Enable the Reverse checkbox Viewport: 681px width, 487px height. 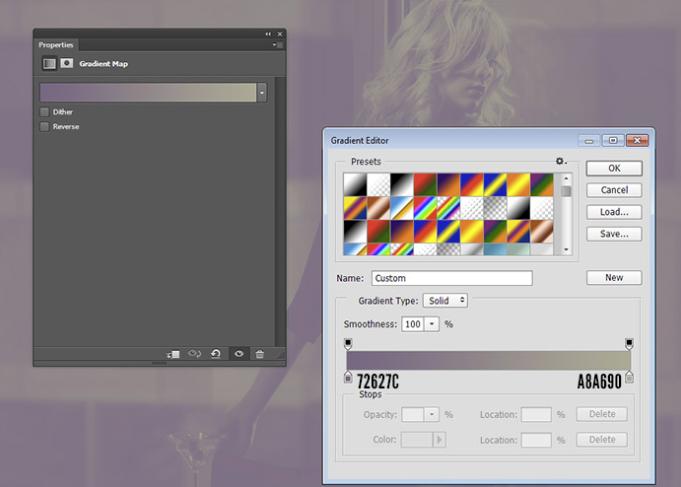44,127
